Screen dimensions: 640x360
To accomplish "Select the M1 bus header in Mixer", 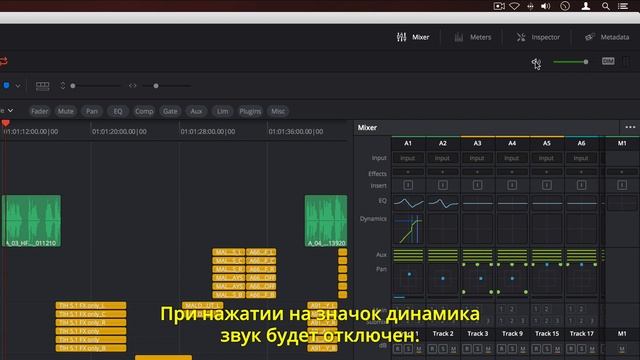I will pos(622,143).
